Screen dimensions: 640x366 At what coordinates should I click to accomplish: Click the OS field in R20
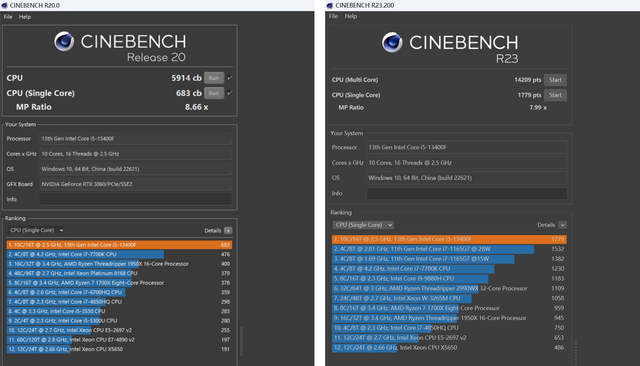[x=136, y=169]
